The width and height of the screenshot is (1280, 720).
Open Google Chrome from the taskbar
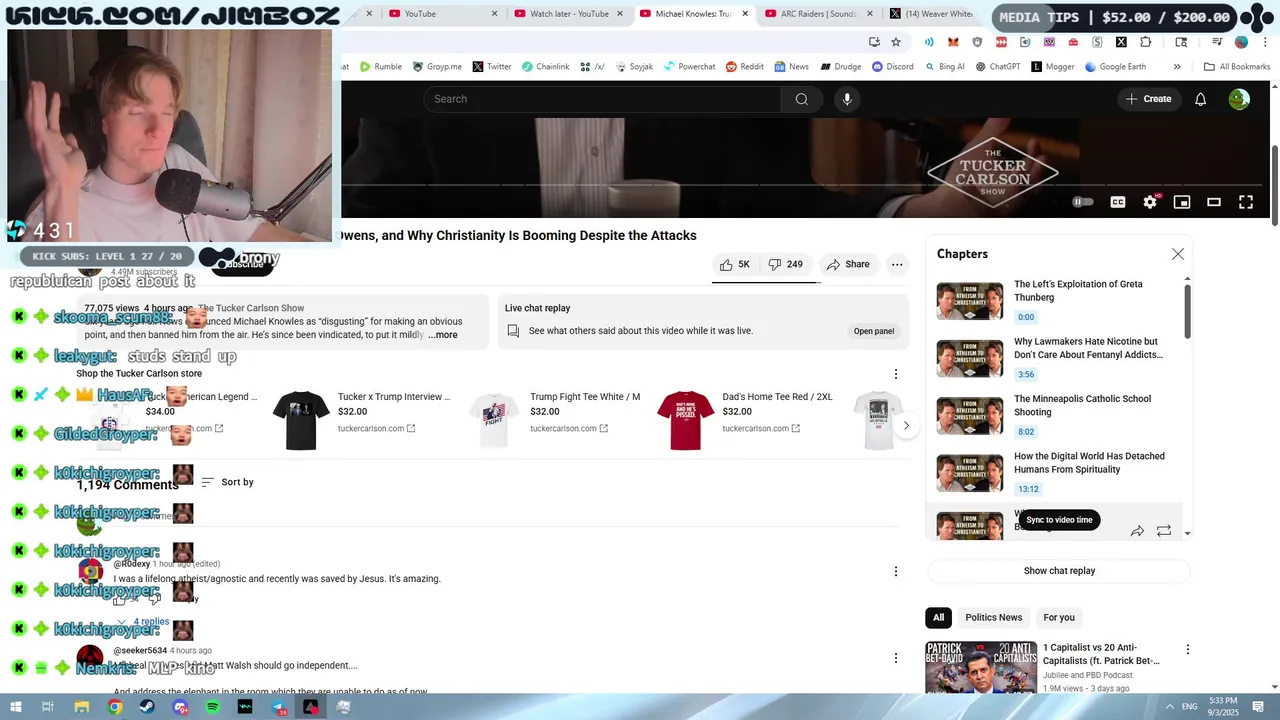(115, 707)
